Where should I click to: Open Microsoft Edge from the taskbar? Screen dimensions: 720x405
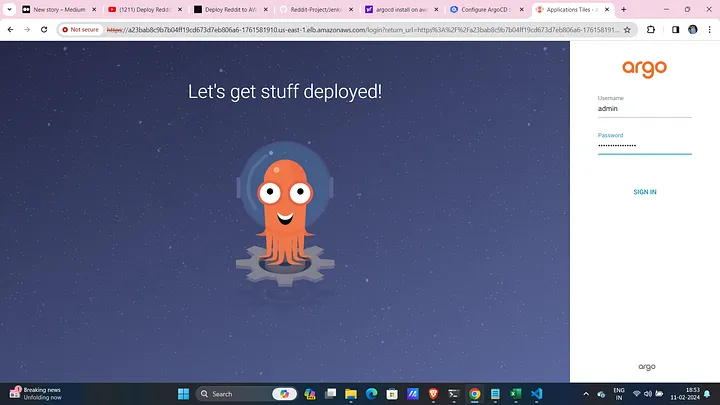point(371,394)
